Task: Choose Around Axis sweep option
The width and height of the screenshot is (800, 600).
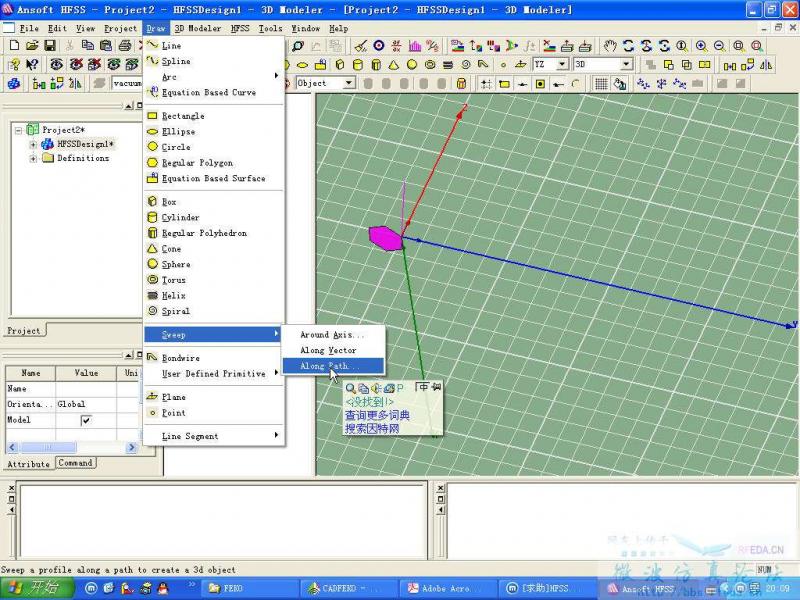Action: (x=333, y=335)
